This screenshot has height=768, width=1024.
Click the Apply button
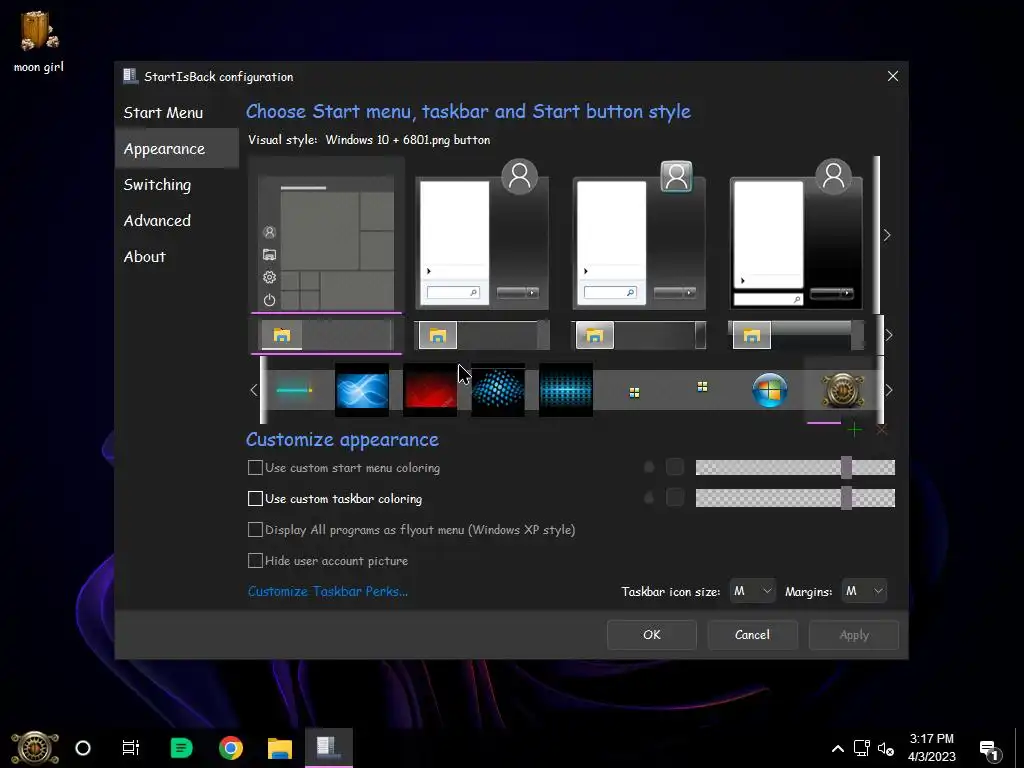(854, 635)
